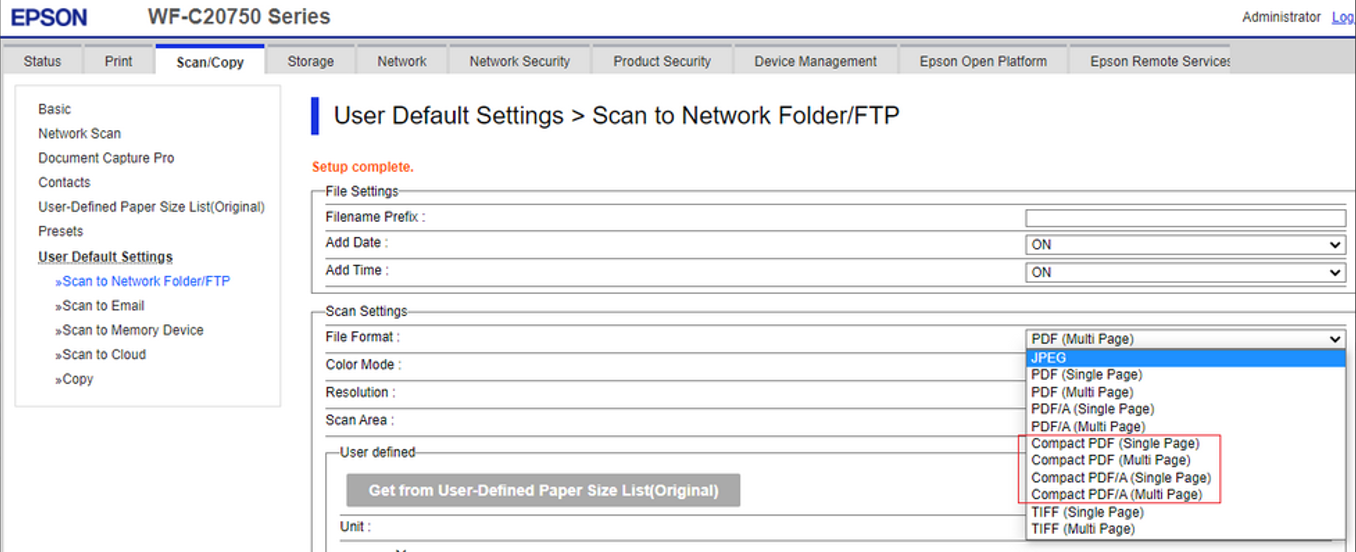Open Document Capture Pro link
The width and height of the screenshot is (1356, 552).
tap(106, 158)
